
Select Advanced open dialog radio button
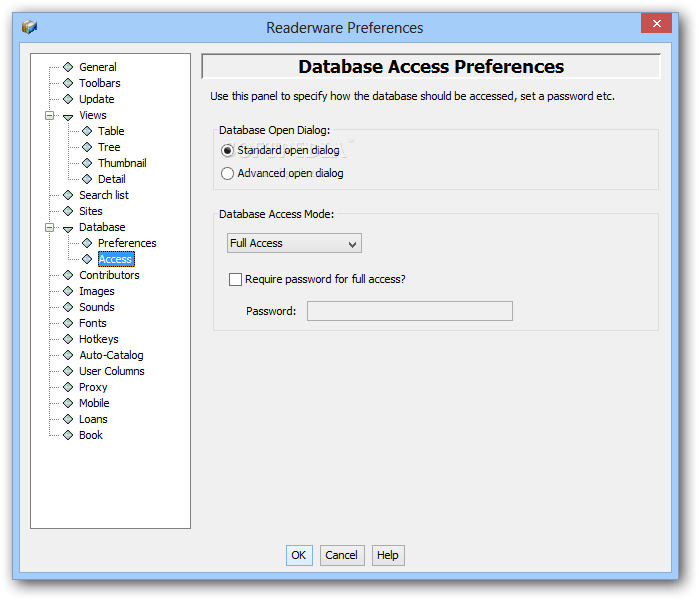pyautogui.click(x=227, y=173)
